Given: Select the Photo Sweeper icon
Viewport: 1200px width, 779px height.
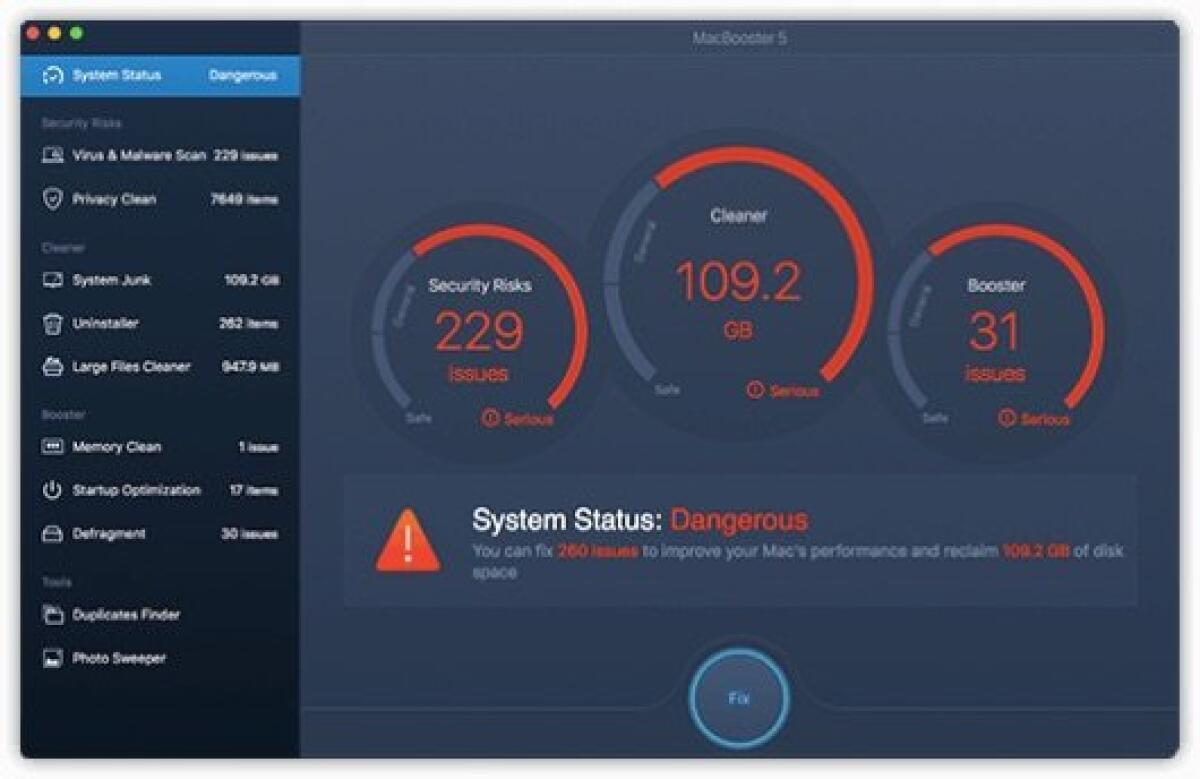Looking at the screenshot, I should click(x=53, y=658).
